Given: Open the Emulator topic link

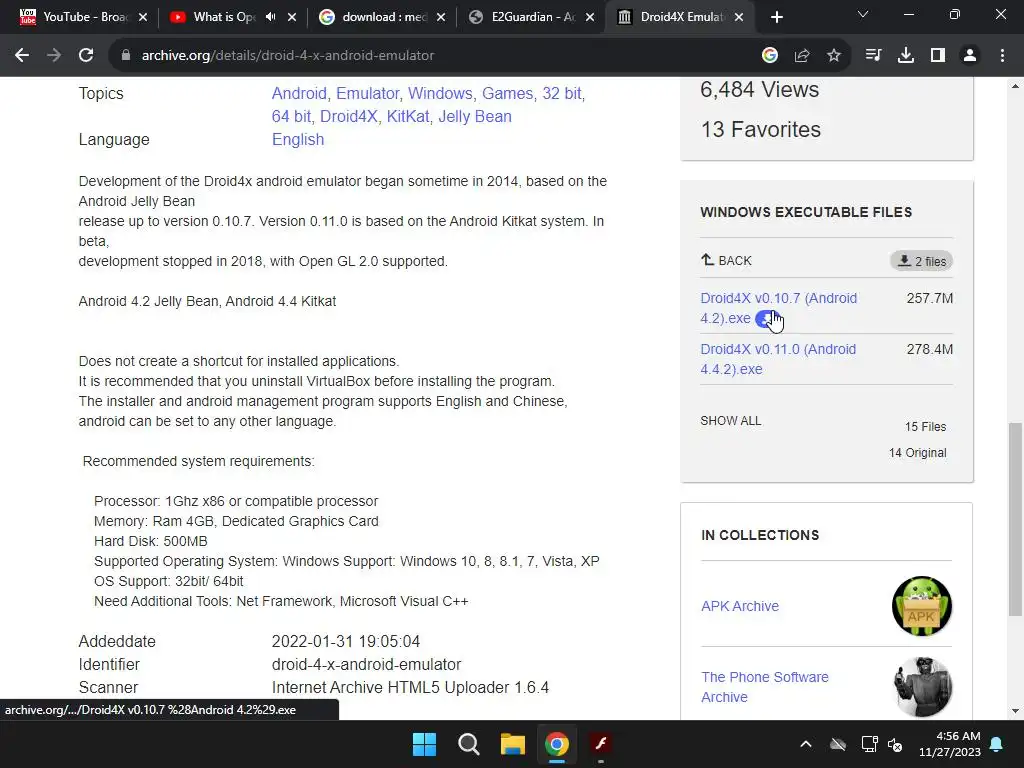Looking at the screenshot, I should click(x=368, y=93).
